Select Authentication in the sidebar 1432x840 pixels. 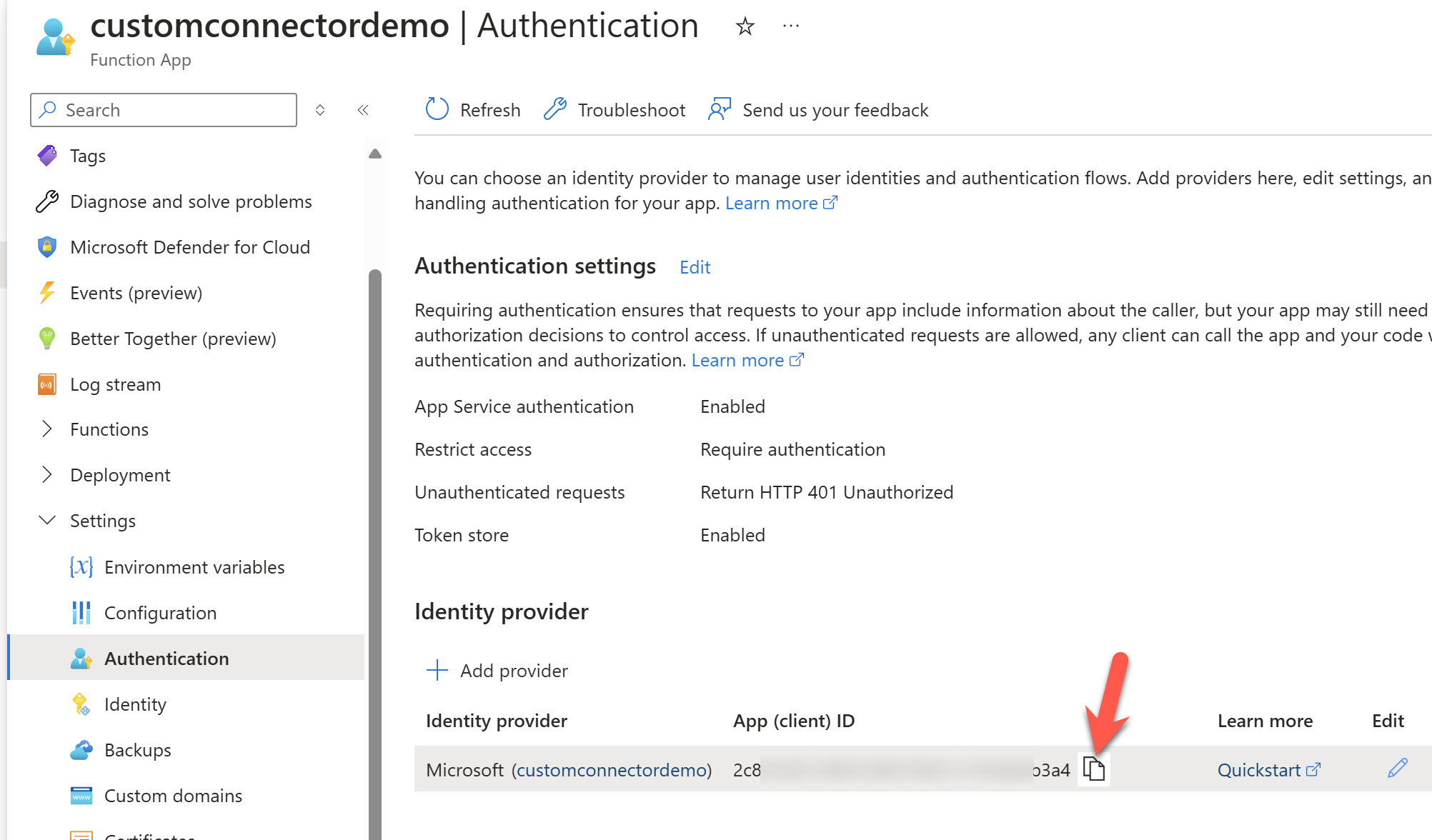pyautogui.click(x=166, y=658)
